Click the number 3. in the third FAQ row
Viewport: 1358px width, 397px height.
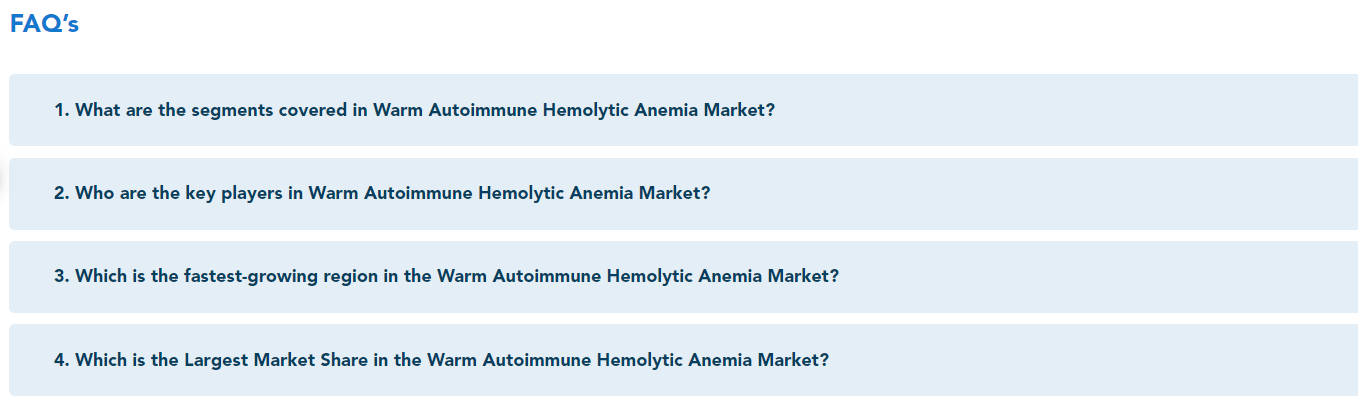click(62, 276)
